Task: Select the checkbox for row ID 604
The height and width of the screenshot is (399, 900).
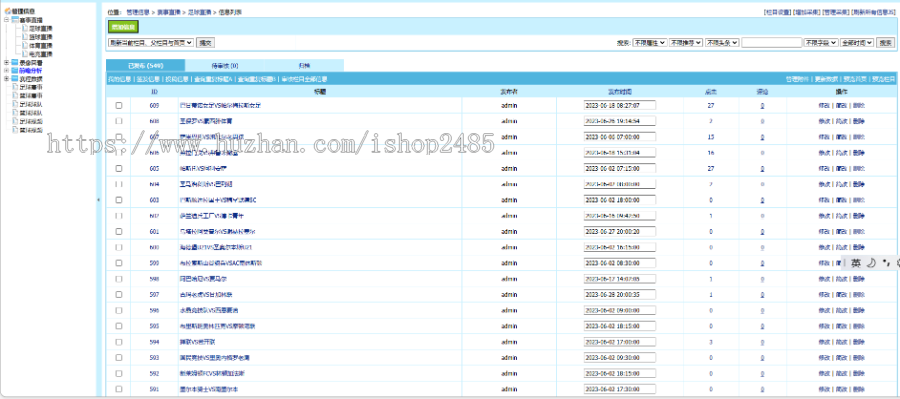Action: coord(119,184)
